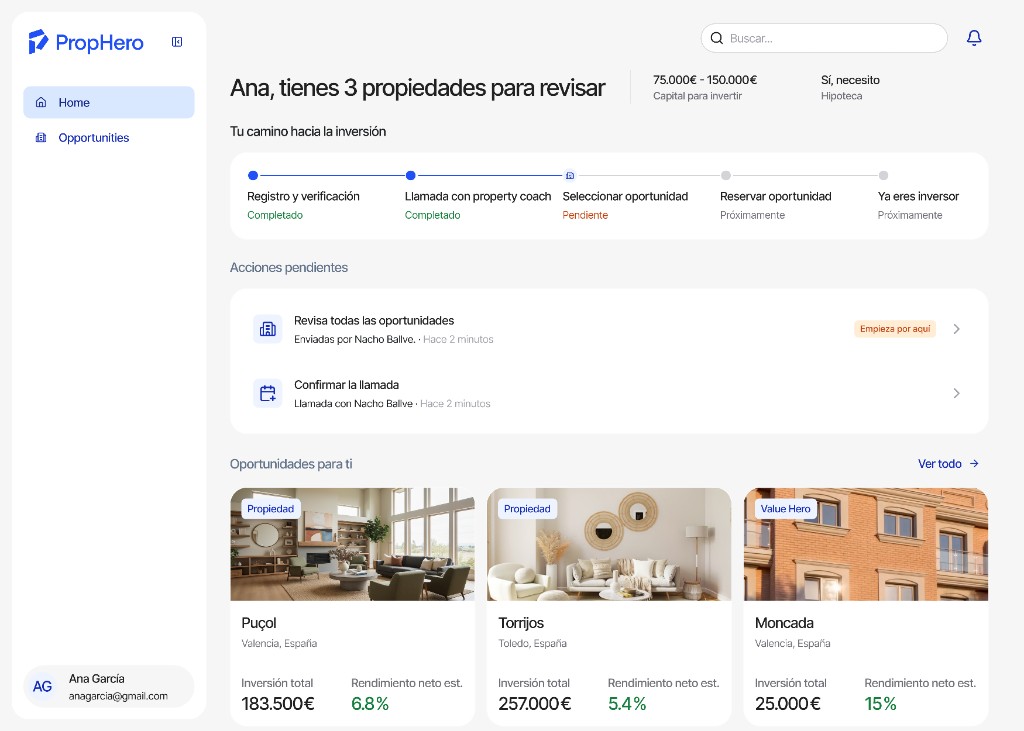The width and height of the screenshot is (1024, 731).
Task: Click the Opportunities building icon in sidebar
Action: click(x=41, y=137)
